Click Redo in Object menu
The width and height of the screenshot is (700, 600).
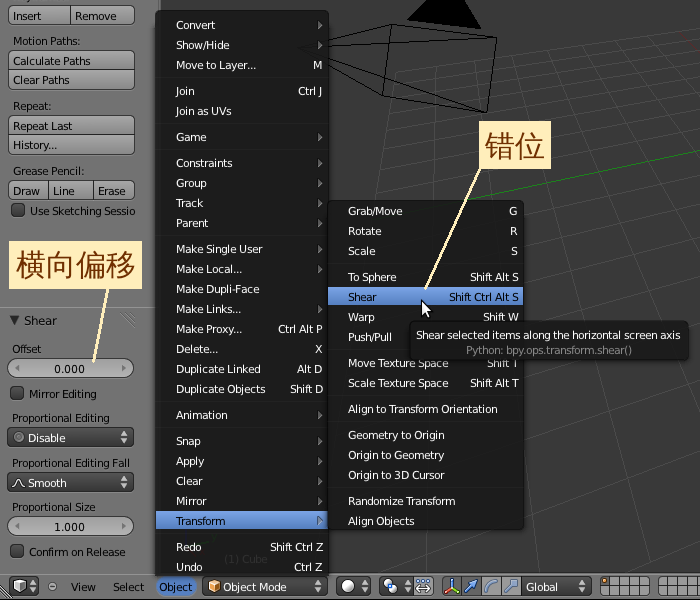(x=242, y=547)
